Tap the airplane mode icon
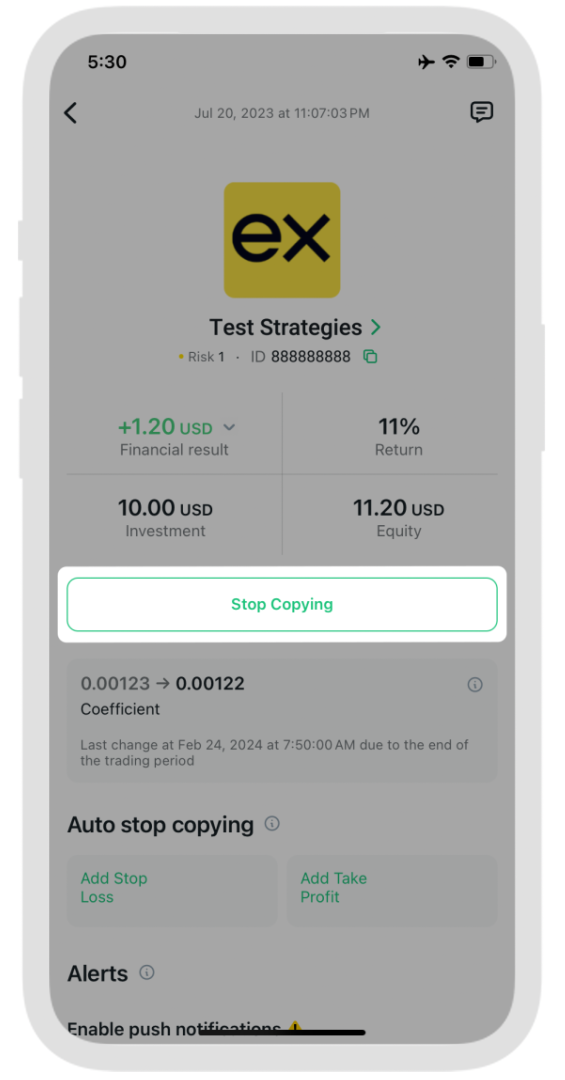565x1080 pixels. 427,62
